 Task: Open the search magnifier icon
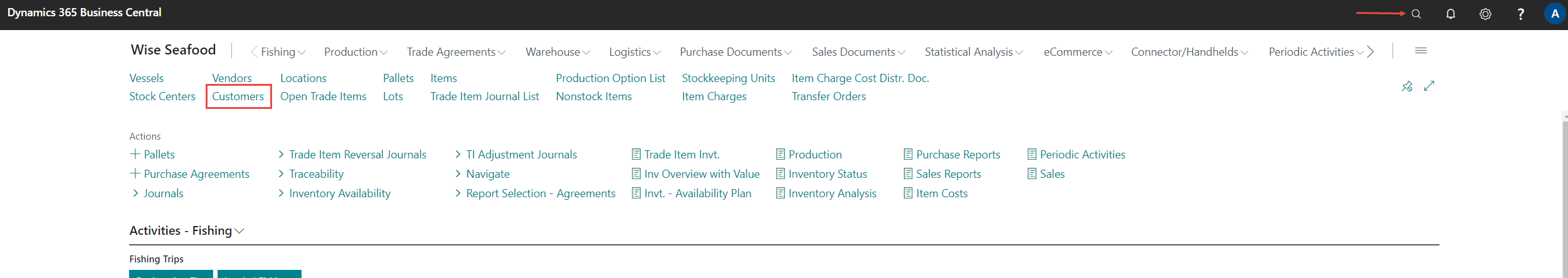(x=1416, y=14)
